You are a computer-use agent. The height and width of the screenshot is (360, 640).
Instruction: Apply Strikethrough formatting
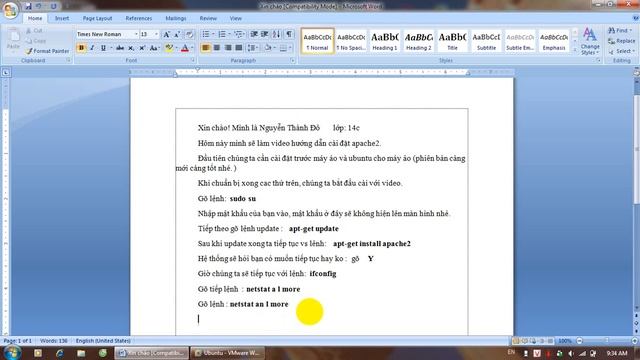point(120,48)
